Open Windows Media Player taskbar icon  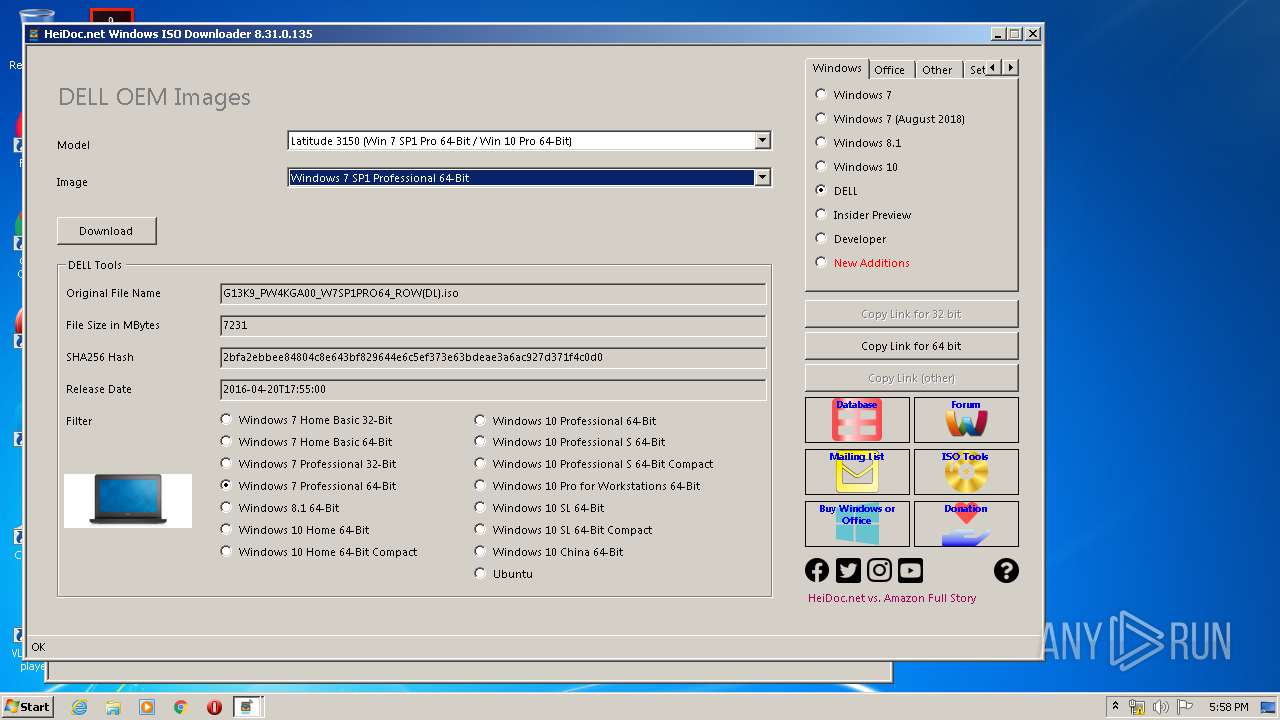point(147,707)
